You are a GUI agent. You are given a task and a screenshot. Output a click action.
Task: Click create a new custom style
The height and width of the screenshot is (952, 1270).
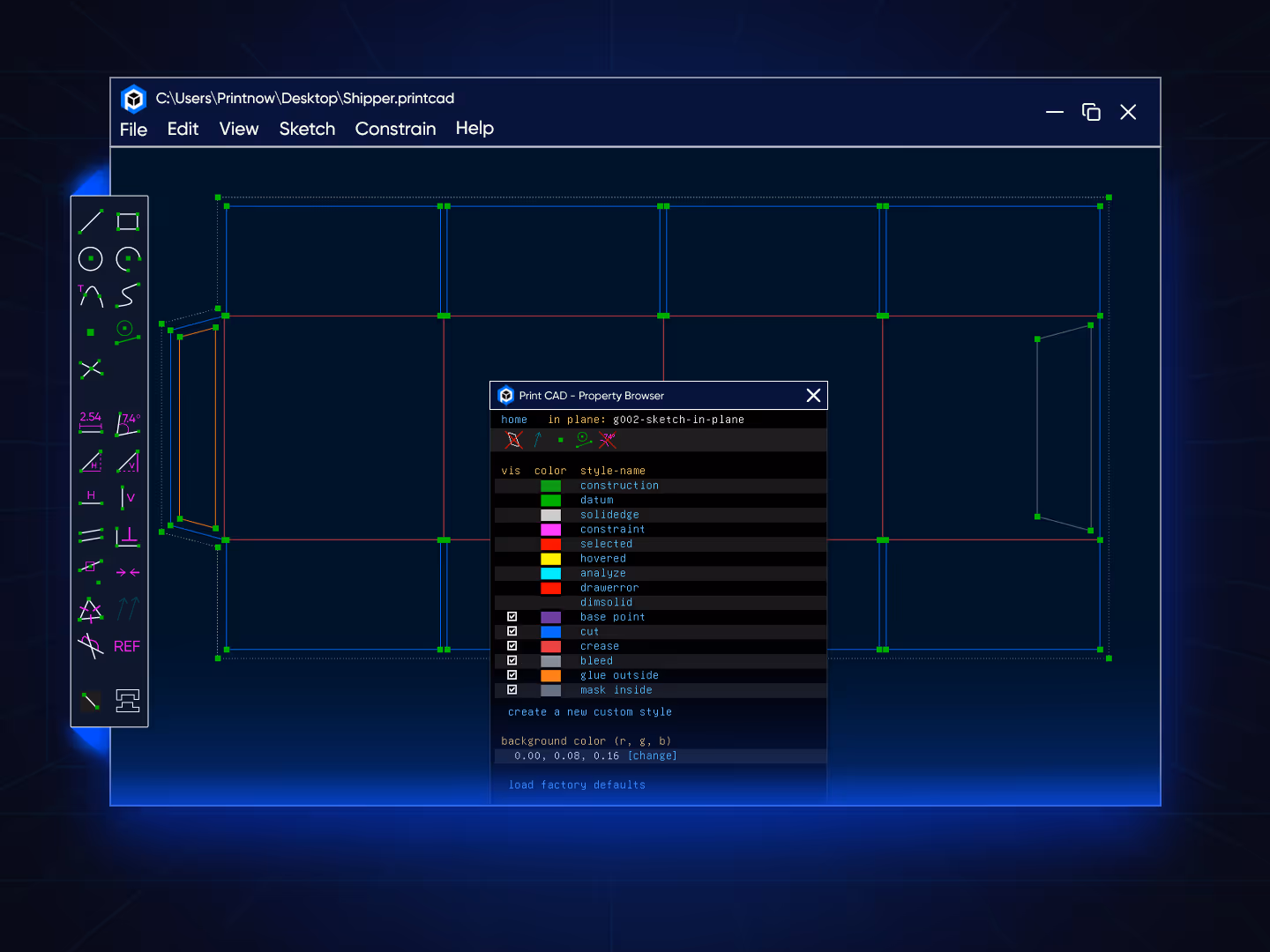coord(587,711)
